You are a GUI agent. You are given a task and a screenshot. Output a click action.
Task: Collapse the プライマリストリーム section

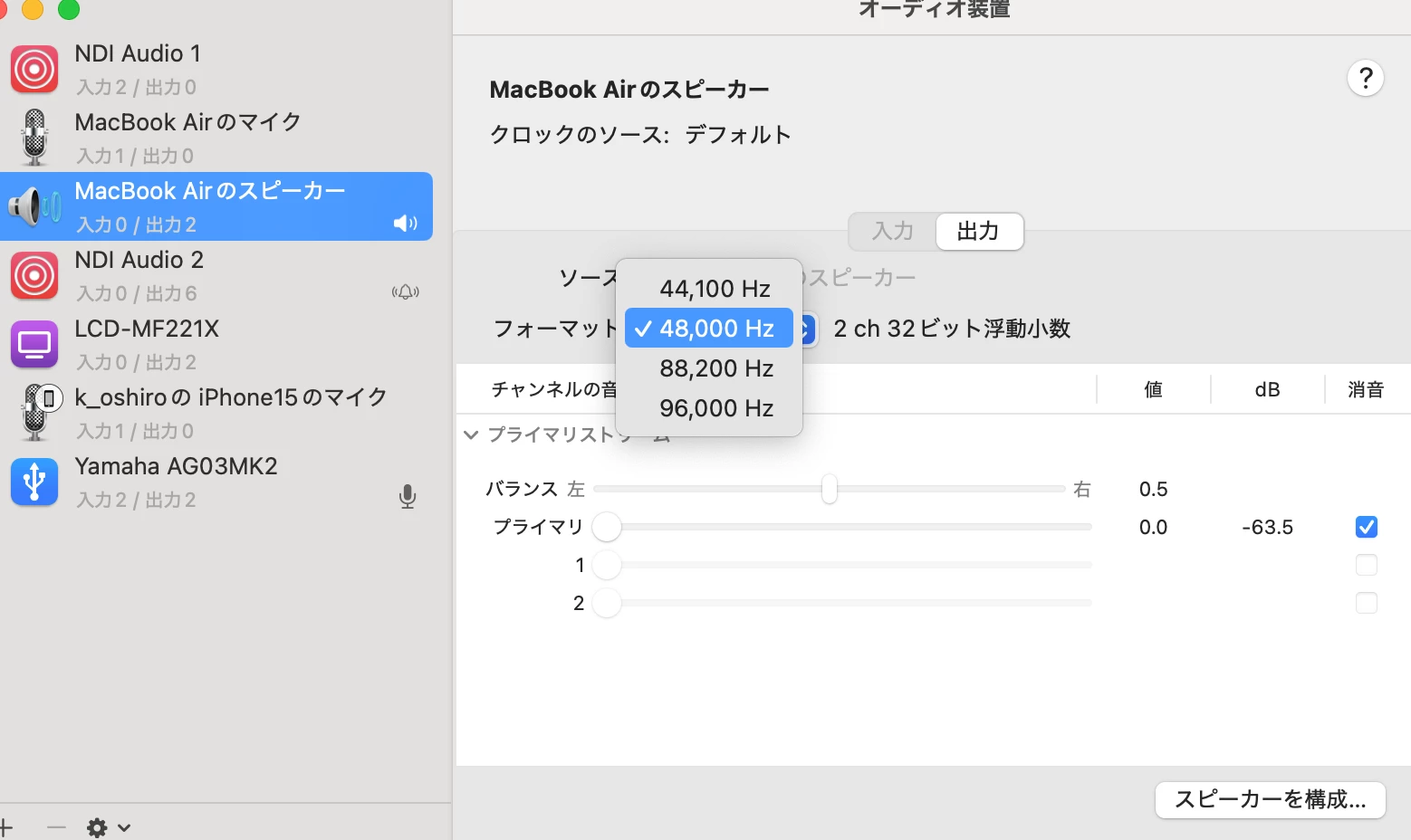tap(471, 434)
